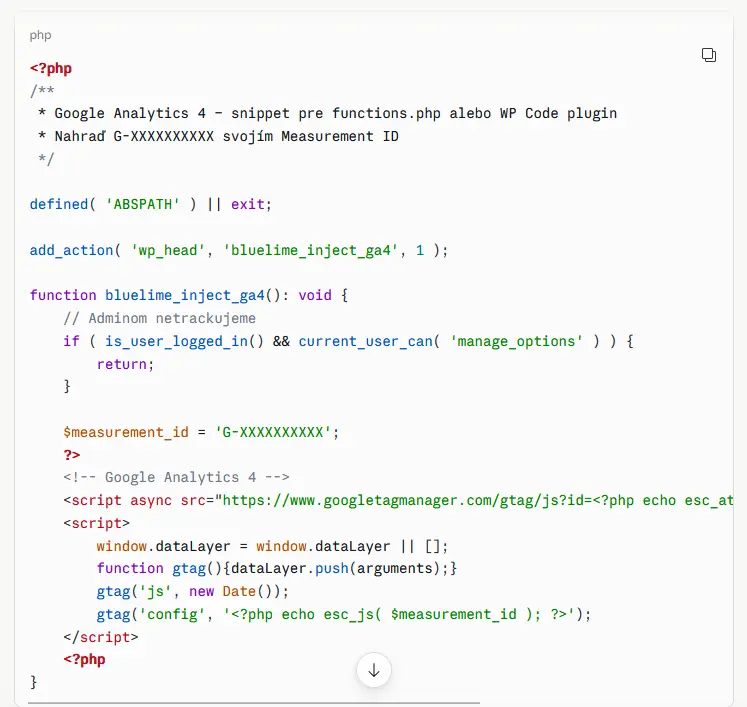
Task: Copy the PHP code block
Action: [x=708, y=55]
